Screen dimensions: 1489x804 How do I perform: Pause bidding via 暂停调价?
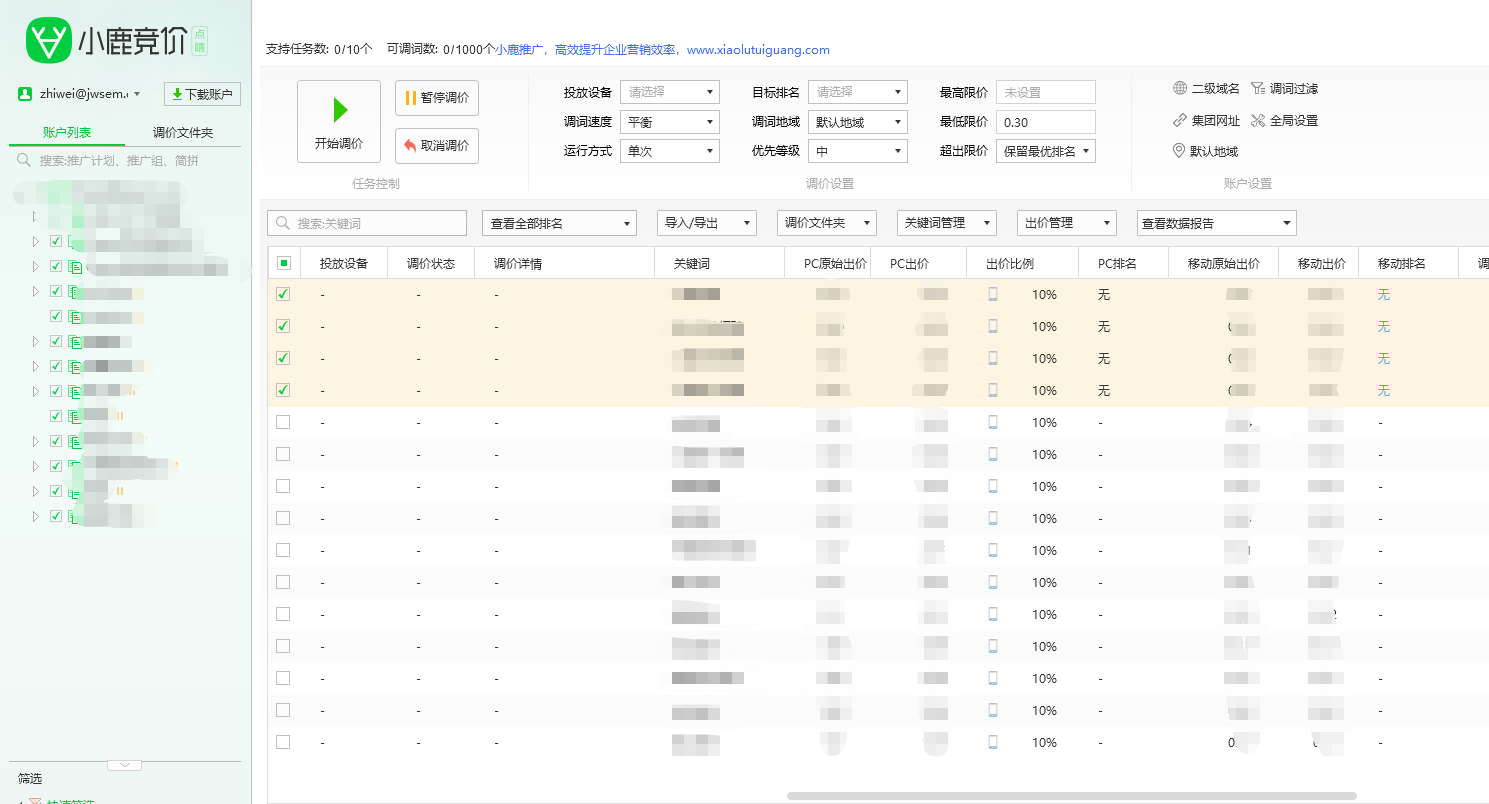[437, 98]
